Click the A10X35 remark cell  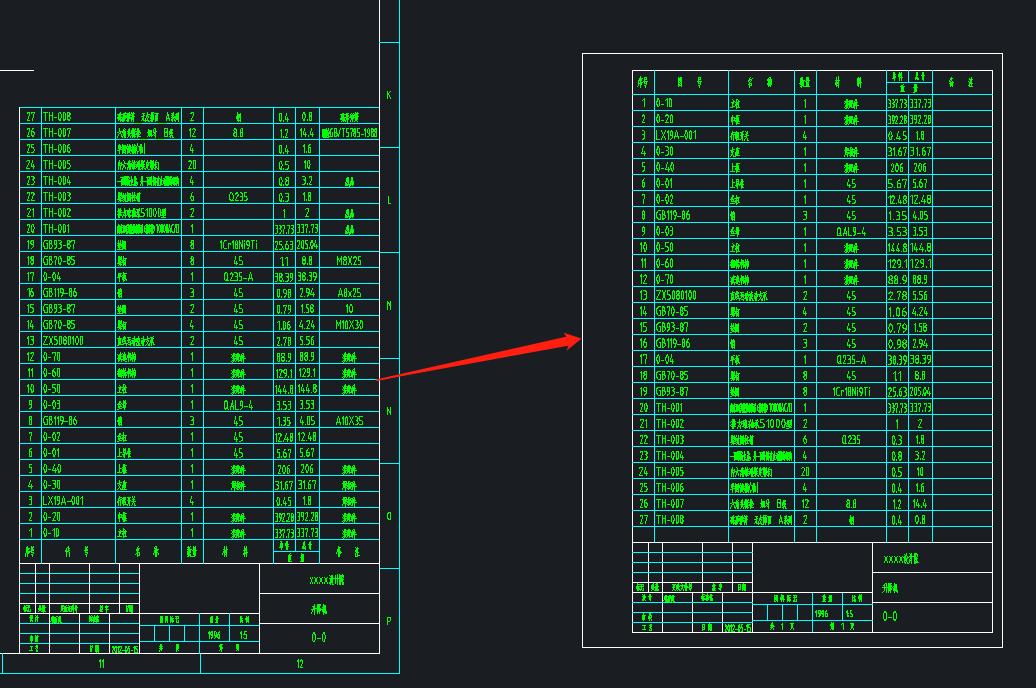(349, 421)
